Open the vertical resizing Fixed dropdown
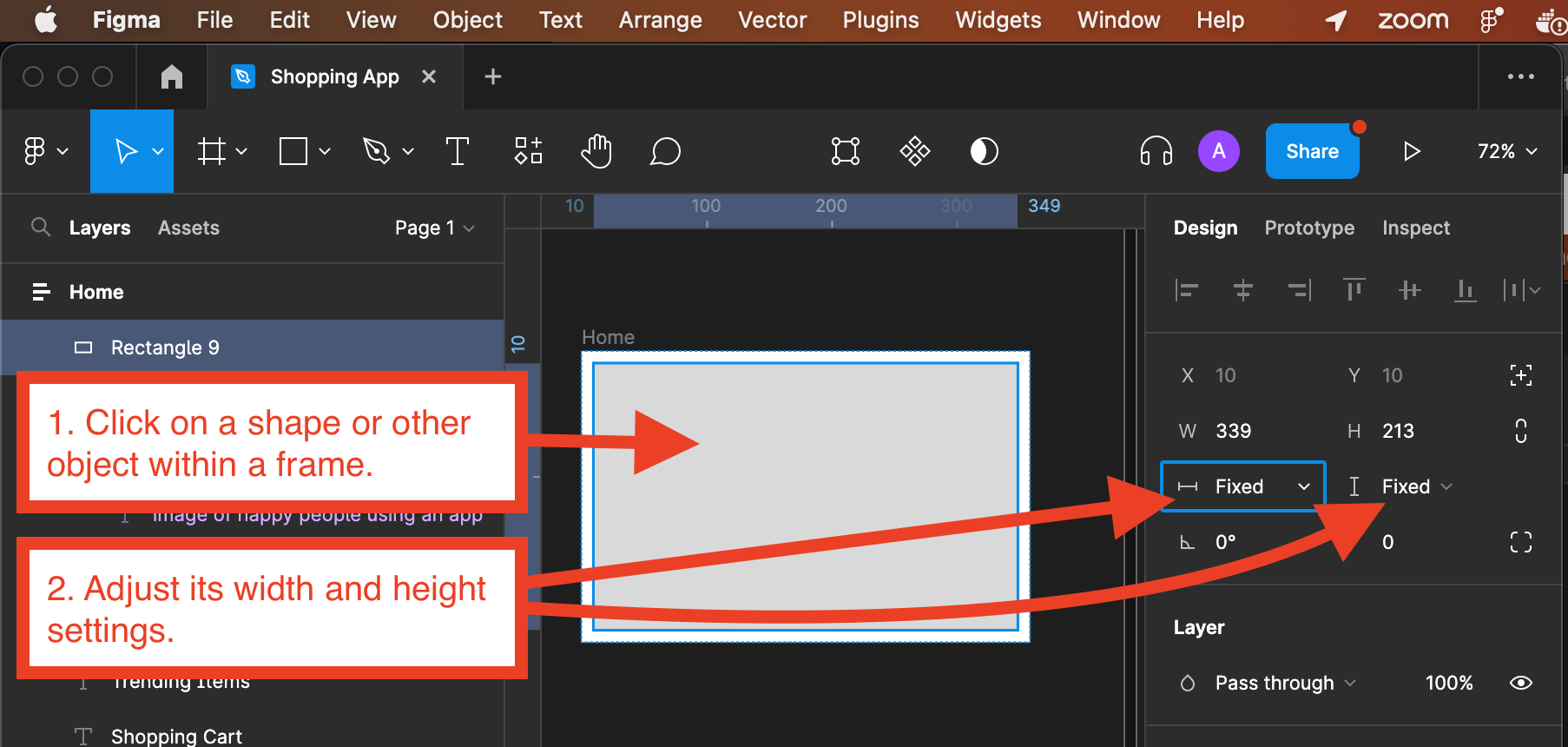Screen dimensions: 1568x747 click(x=1400, y=486)
